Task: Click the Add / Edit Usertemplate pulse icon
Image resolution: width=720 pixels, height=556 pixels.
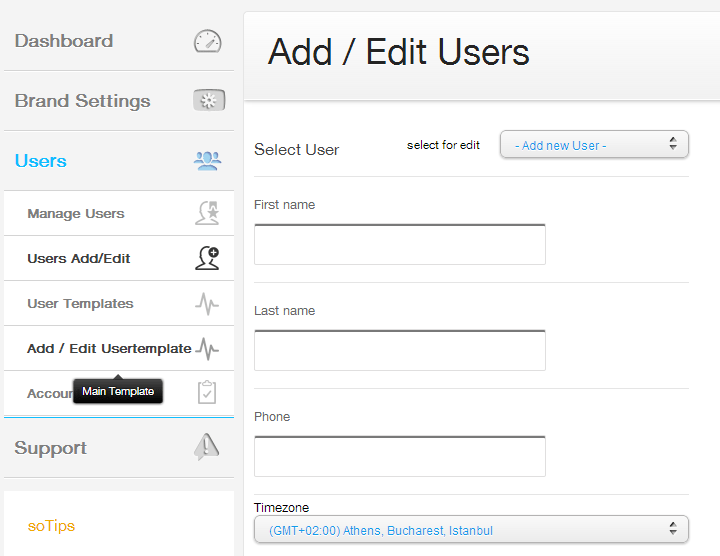Action: [x=208, y=349]
